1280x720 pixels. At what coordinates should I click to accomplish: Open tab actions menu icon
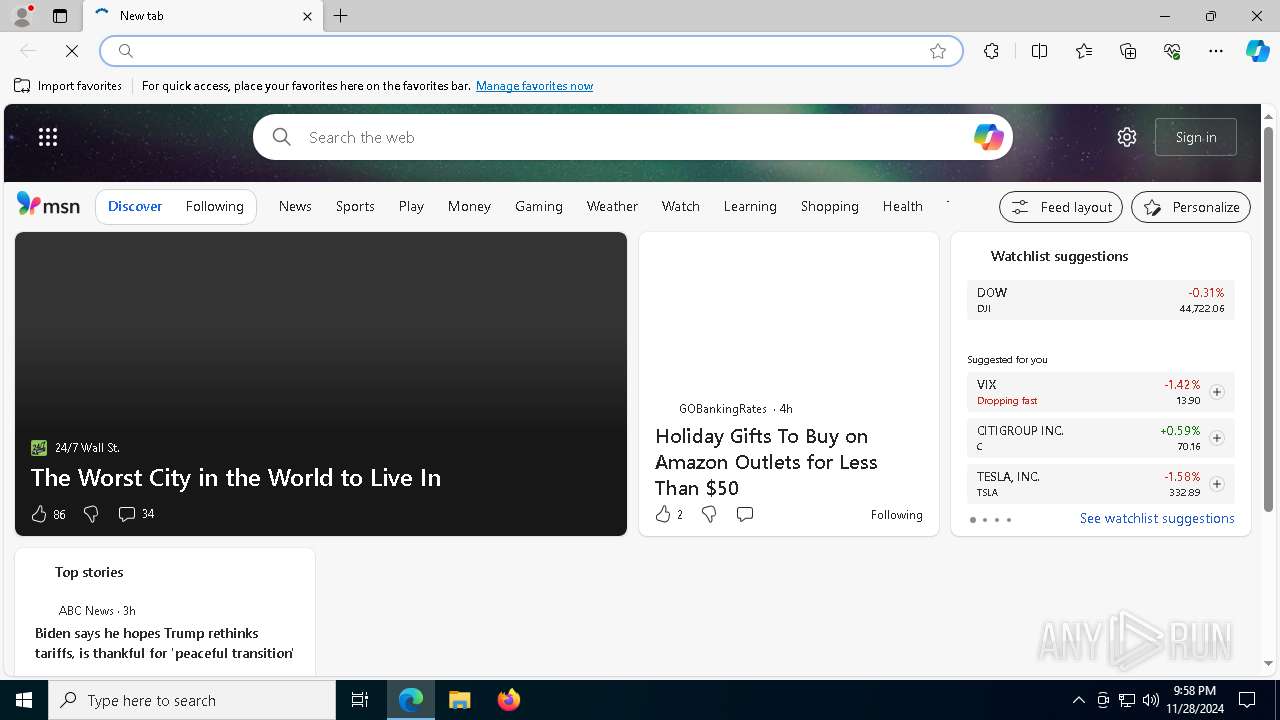60,16
